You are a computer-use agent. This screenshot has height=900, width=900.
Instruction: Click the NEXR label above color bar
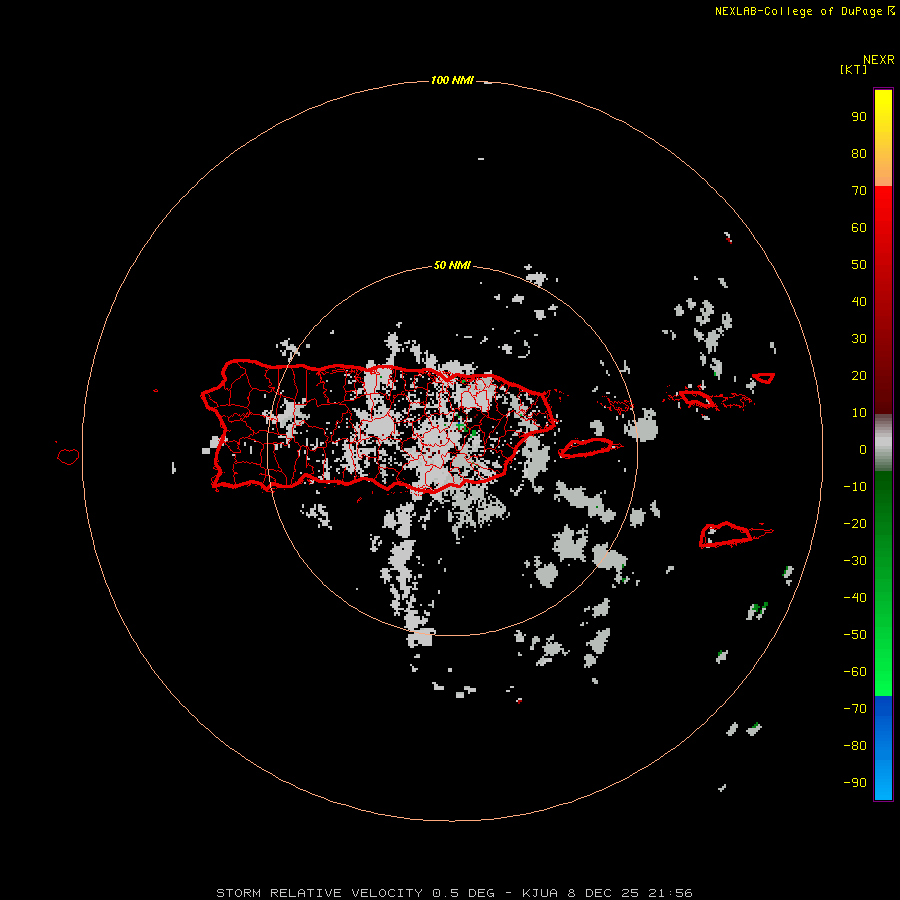(879, 60)
